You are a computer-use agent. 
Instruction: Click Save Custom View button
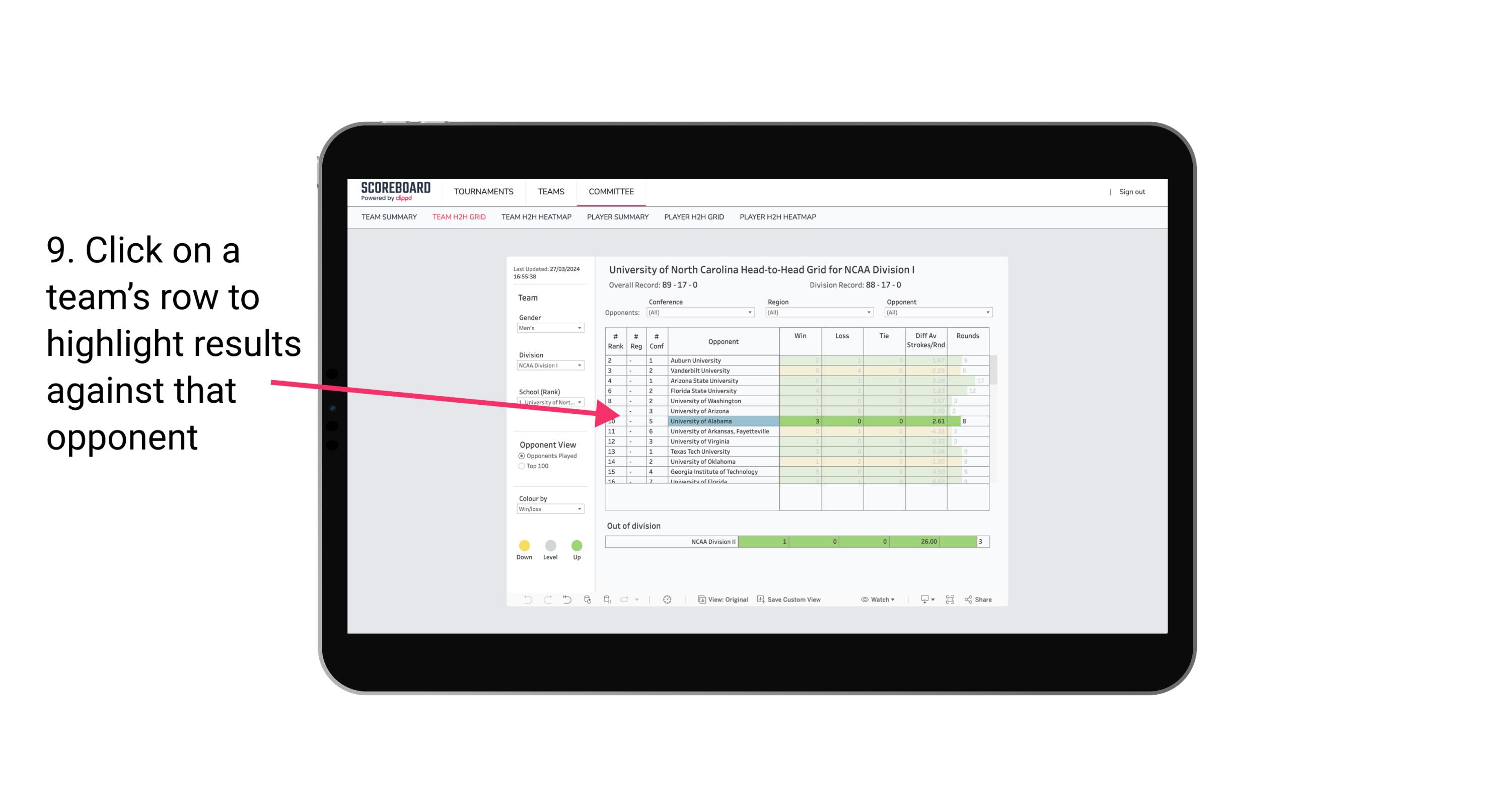click(790, 600)
